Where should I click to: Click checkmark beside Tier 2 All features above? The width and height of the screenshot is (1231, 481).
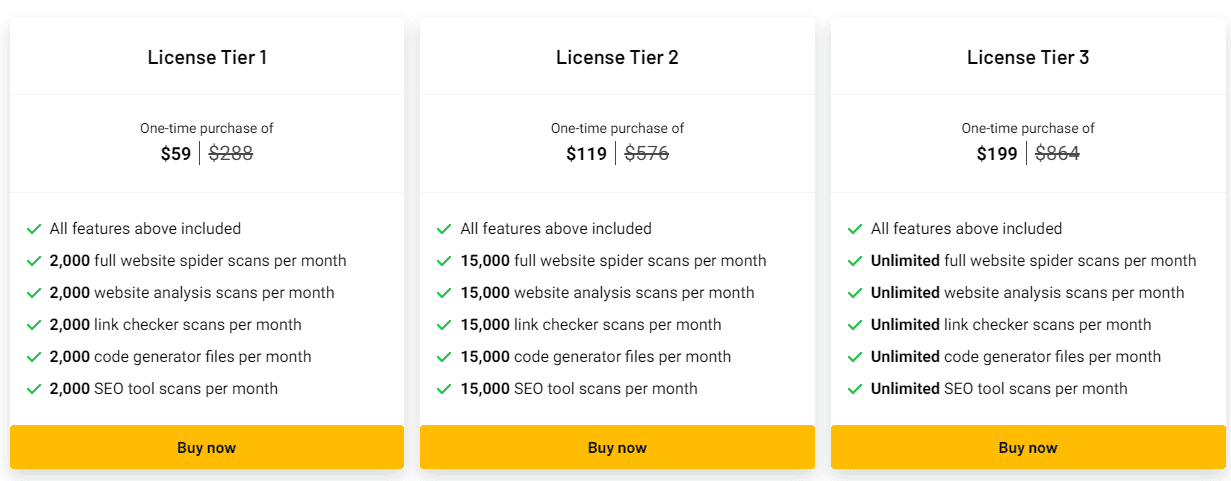[x=444, y=229]
